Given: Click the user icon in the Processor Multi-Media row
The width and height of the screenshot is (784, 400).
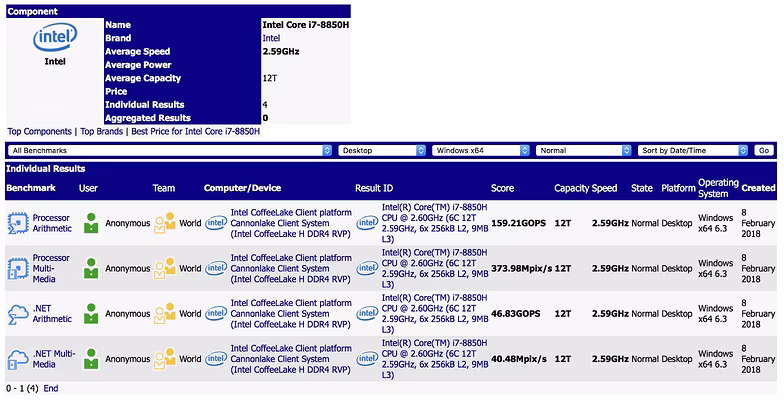Looking at the screenshot, I should (x=91, y=268).
